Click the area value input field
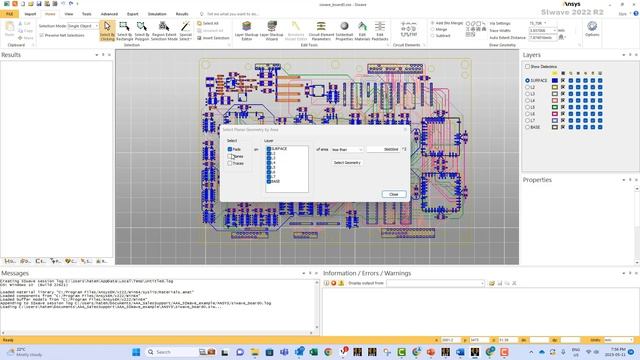The height and width of the screenshot is (360, 640). point(383,149)
